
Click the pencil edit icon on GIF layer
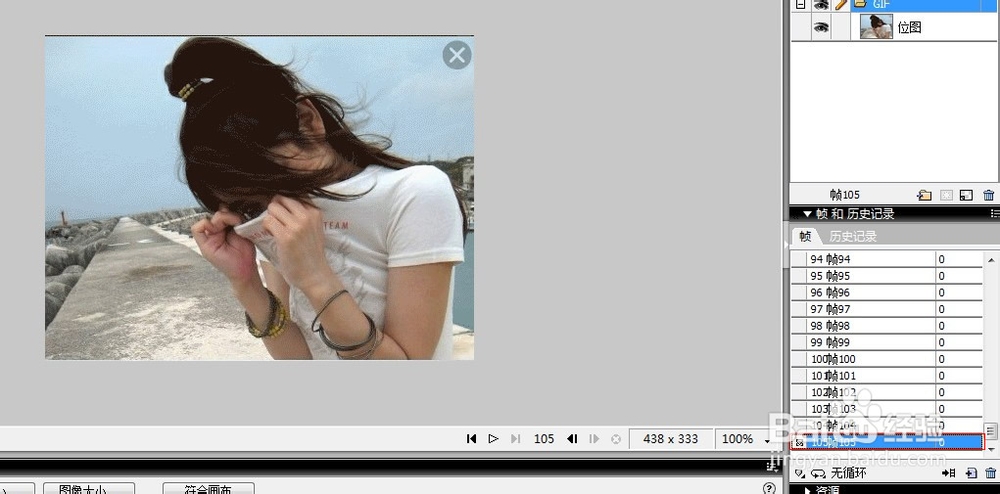point(841,4)
